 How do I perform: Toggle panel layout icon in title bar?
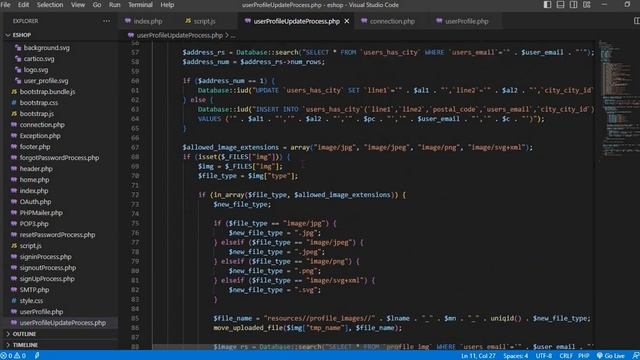pyautogui.click(x=560, y=4)
